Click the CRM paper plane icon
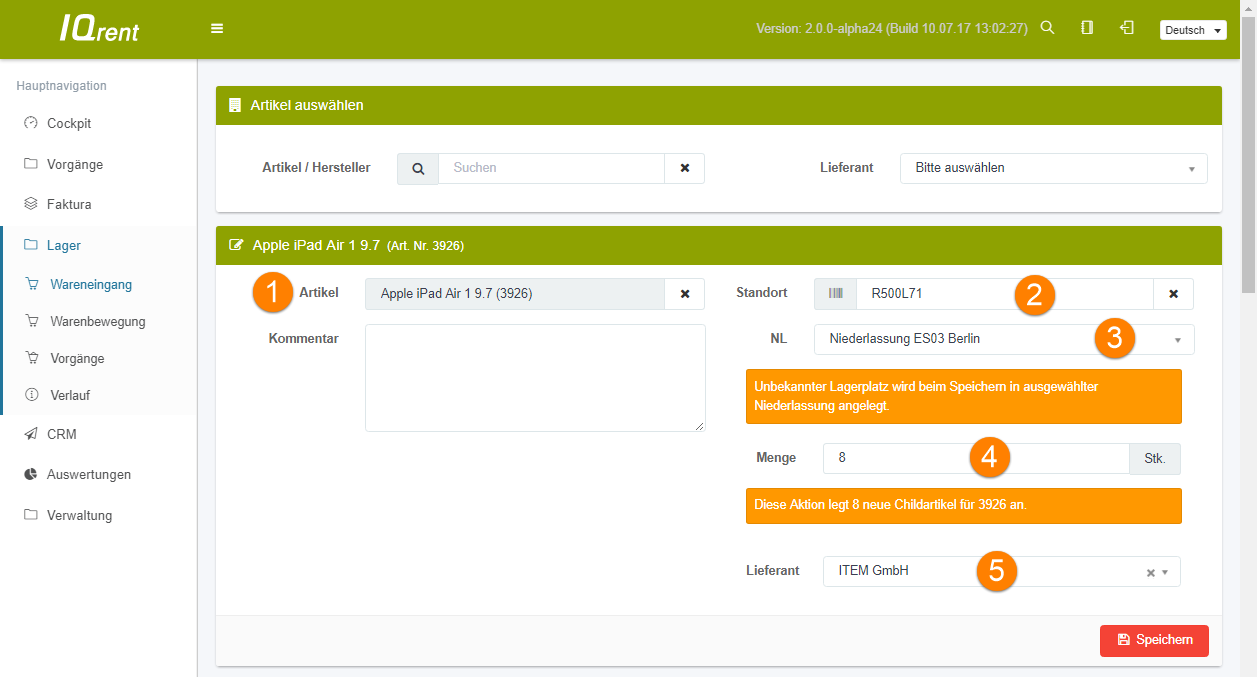The height and width of the screenshot is (677, 1257). (x=31, y=434)
